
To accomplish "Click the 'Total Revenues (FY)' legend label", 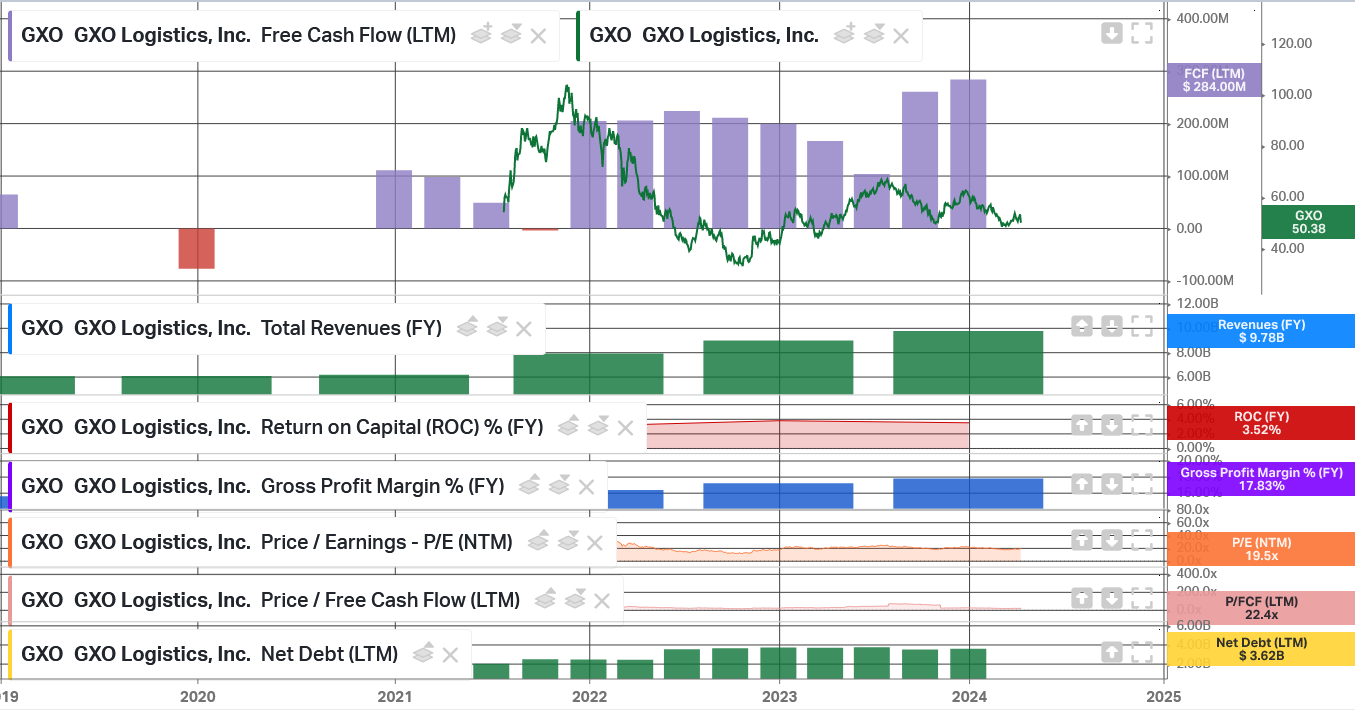I will point(351,328).
